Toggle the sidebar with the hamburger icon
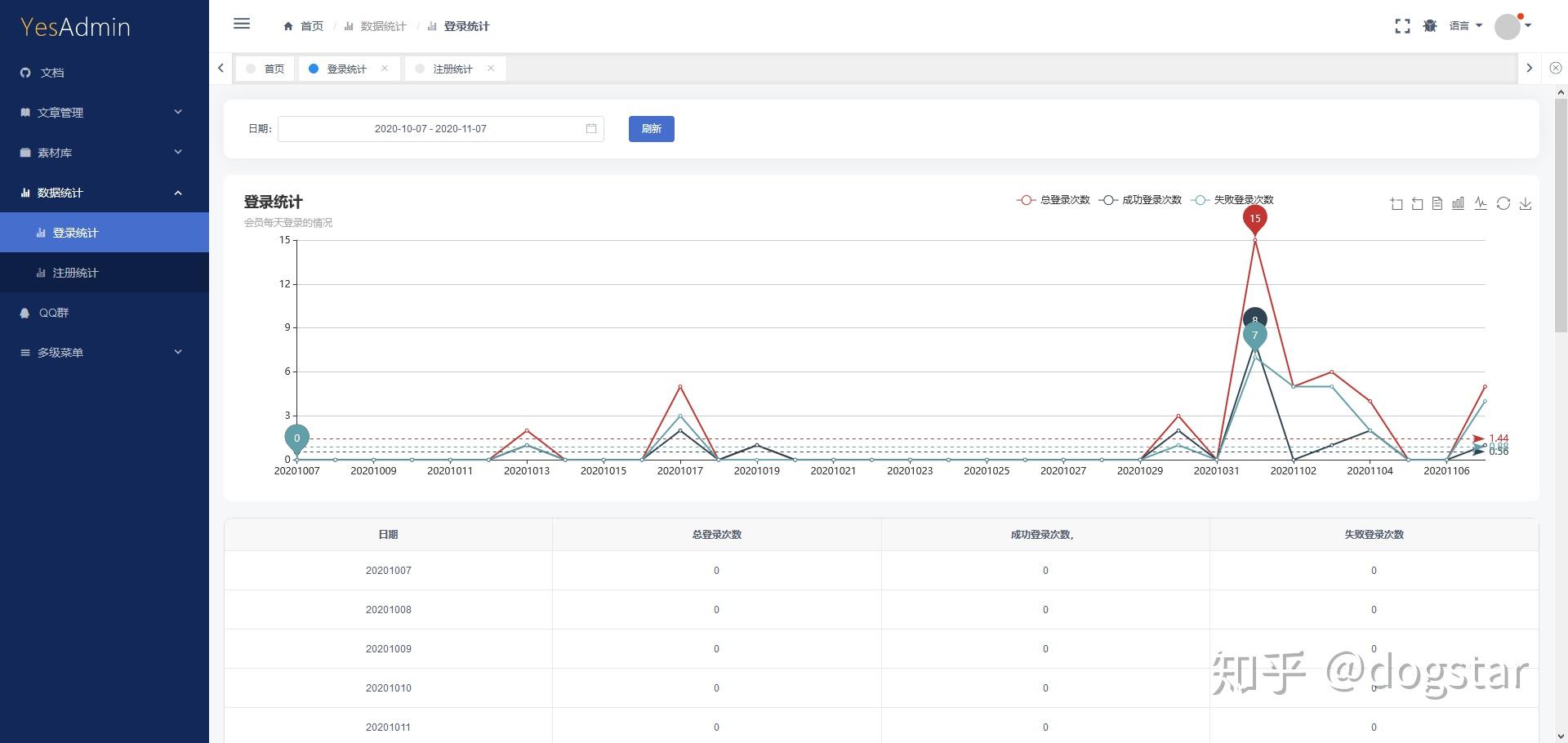Screen dimensions: 1568x743 242,24
